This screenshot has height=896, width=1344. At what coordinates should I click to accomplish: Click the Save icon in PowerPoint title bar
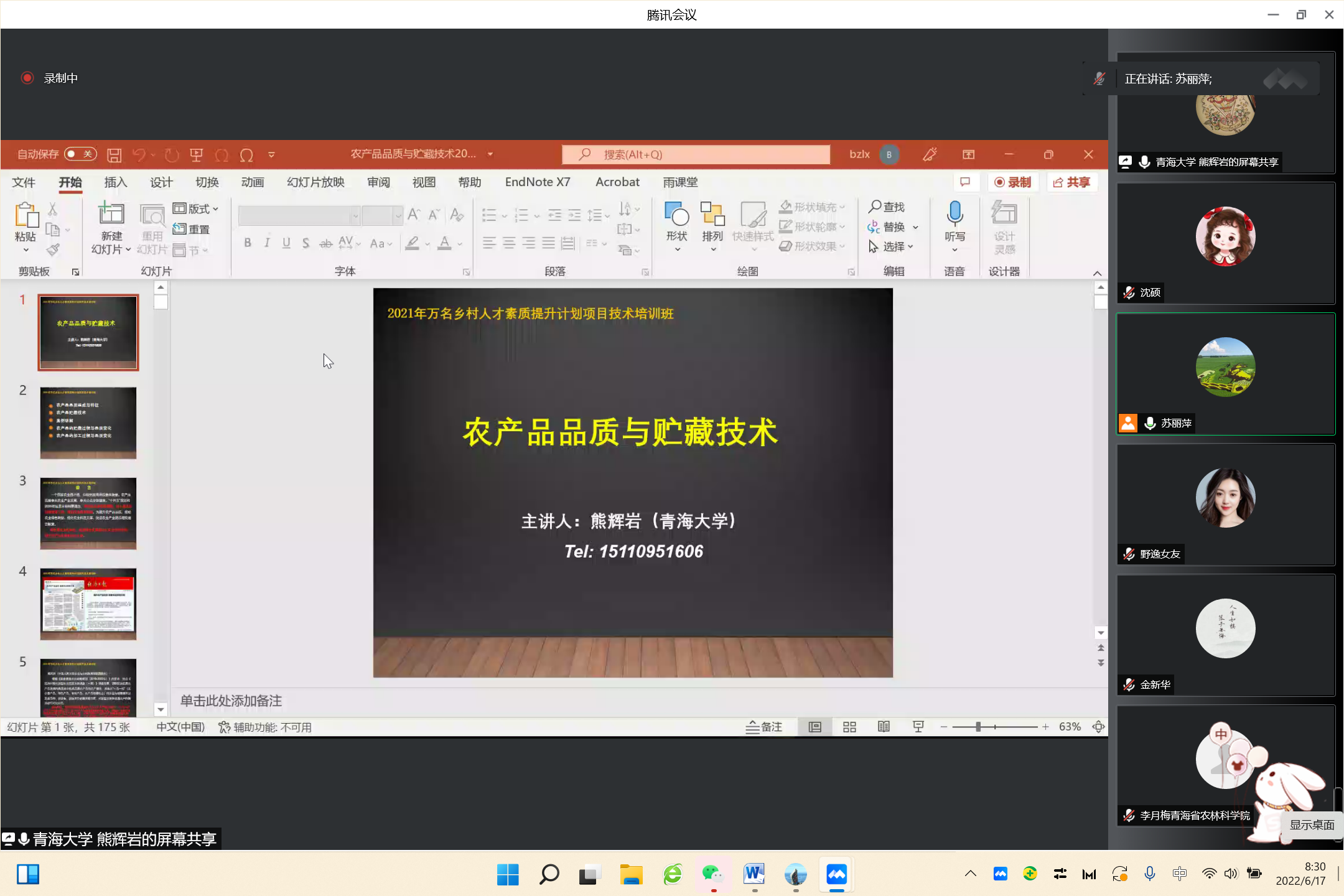tap(114, 155)
